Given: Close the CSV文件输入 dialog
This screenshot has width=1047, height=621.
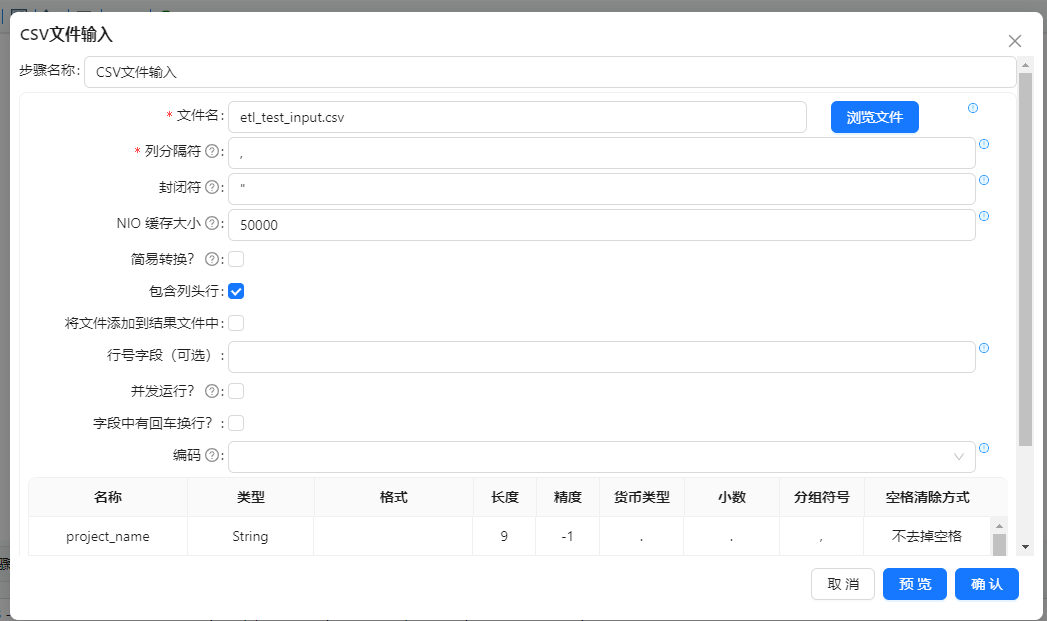Looking at the screenshot, I should point(1015,41).
